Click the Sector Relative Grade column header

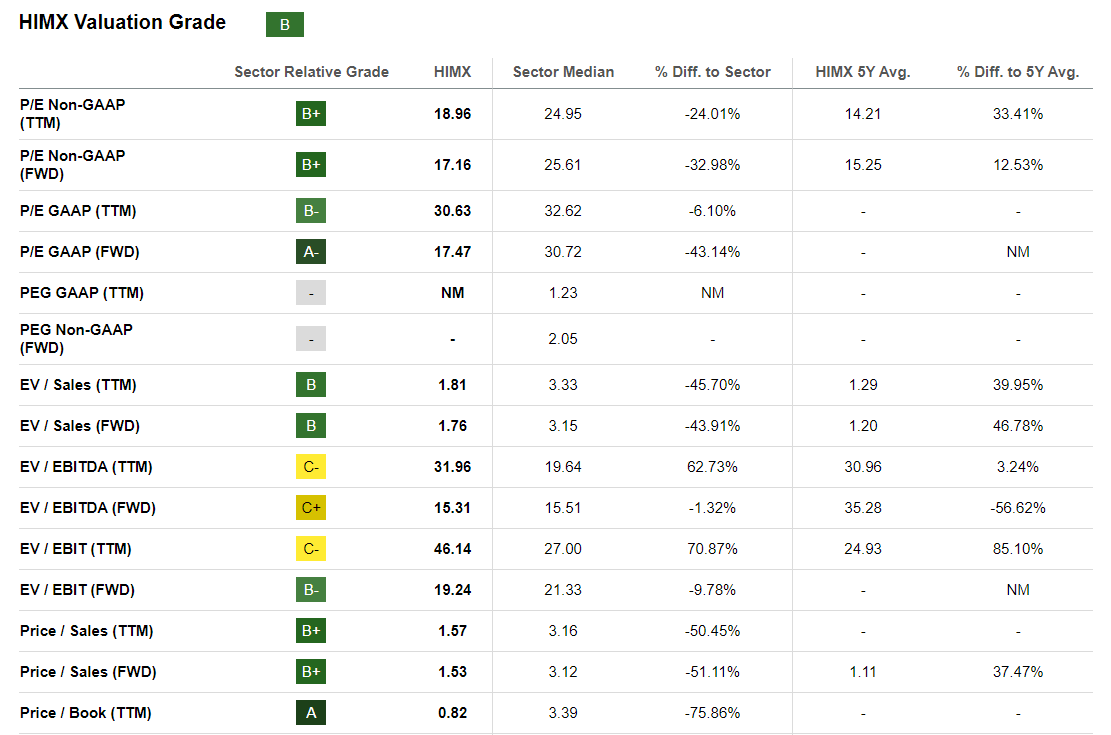coord(311,72)
